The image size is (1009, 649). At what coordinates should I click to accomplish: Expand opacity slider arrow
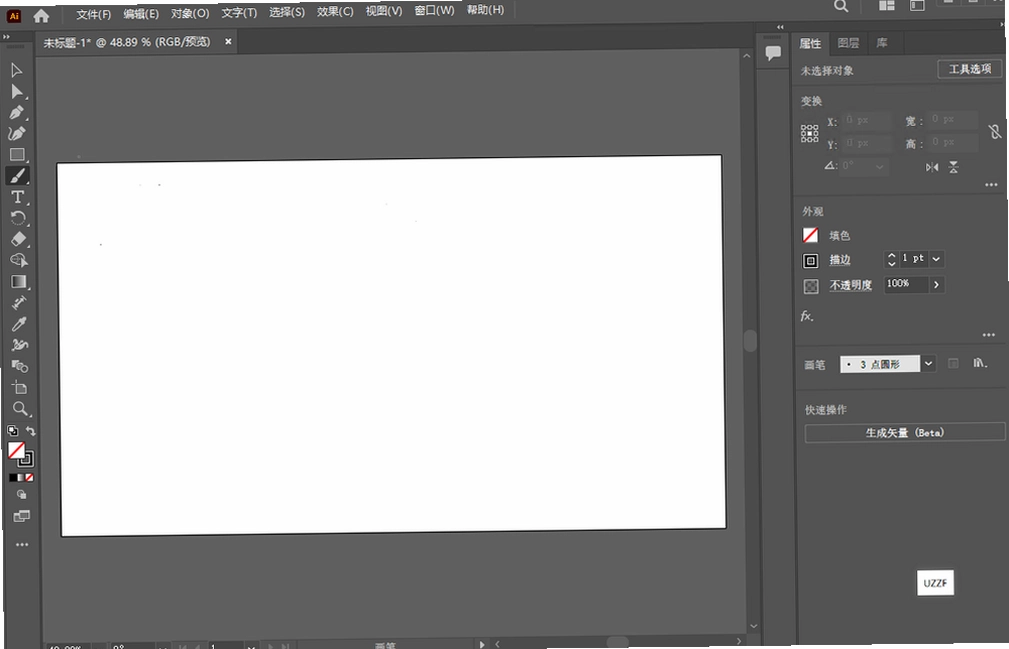coord(936,284)
